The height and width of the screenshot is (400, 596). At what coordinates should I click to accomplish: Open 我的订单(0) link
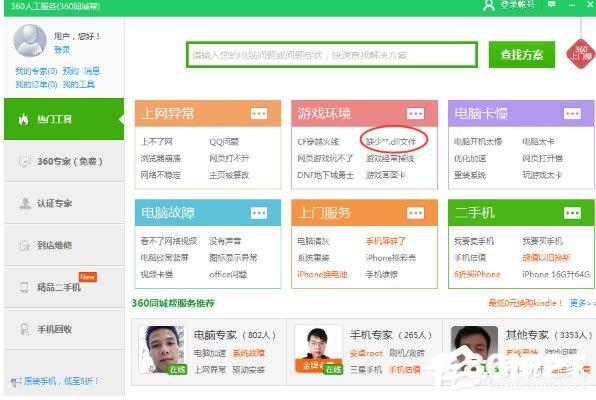click(36, 84)
